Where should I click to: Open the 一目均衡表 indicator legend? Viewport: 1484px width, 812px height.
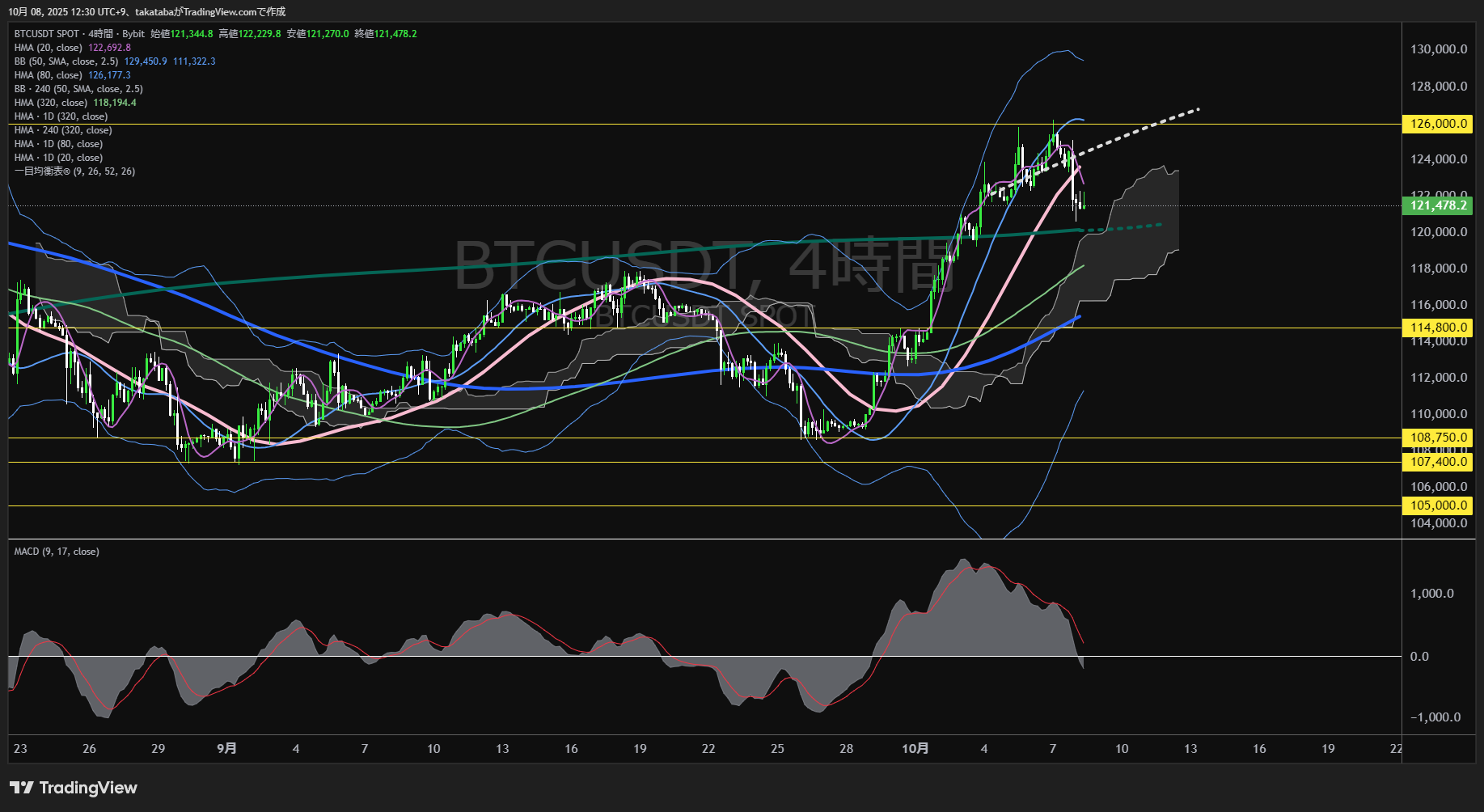[74, 171]
